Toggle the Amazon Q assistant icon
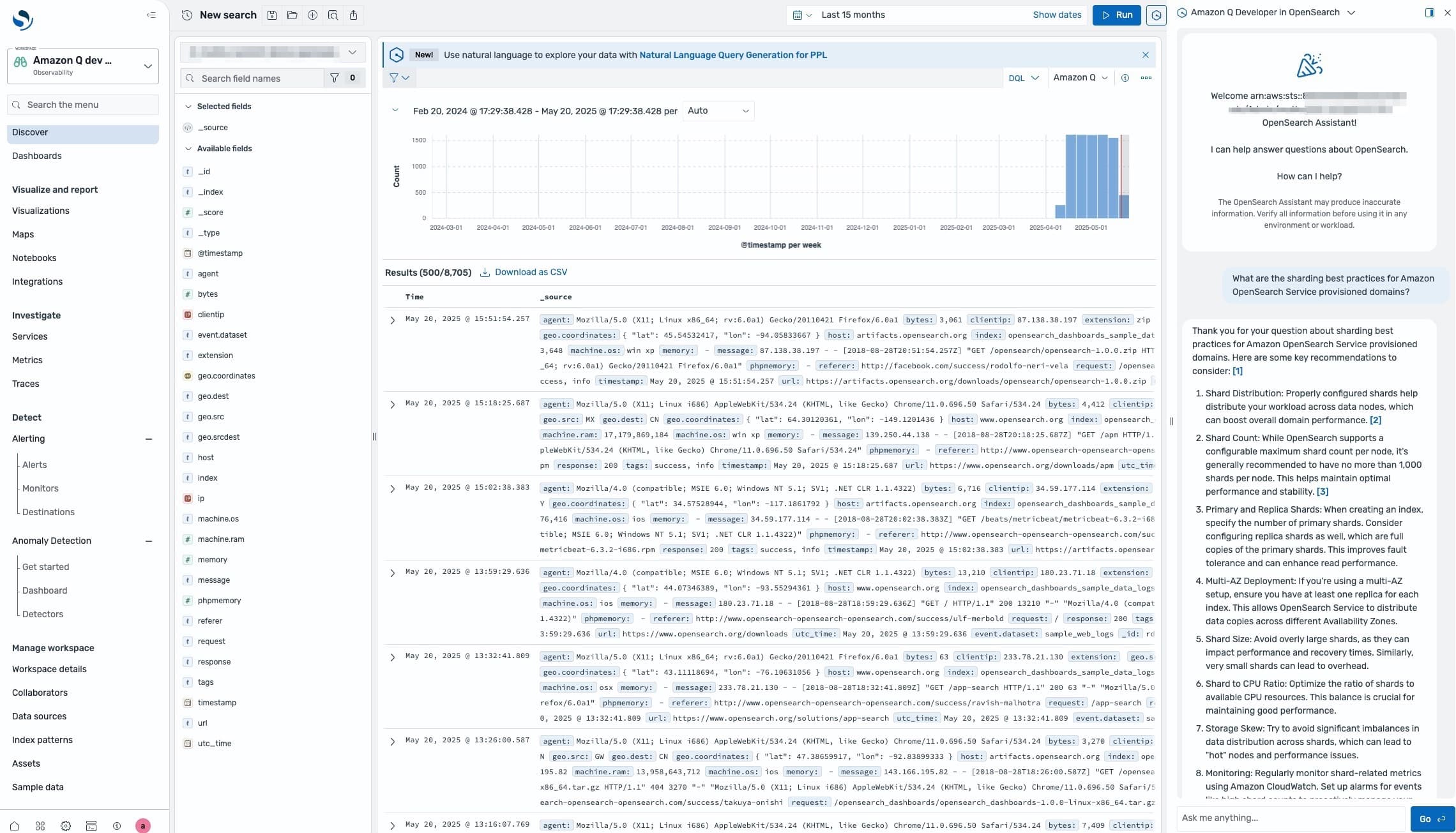Viewport: 1456px width, 833px height. click(x=1156, y=15)
